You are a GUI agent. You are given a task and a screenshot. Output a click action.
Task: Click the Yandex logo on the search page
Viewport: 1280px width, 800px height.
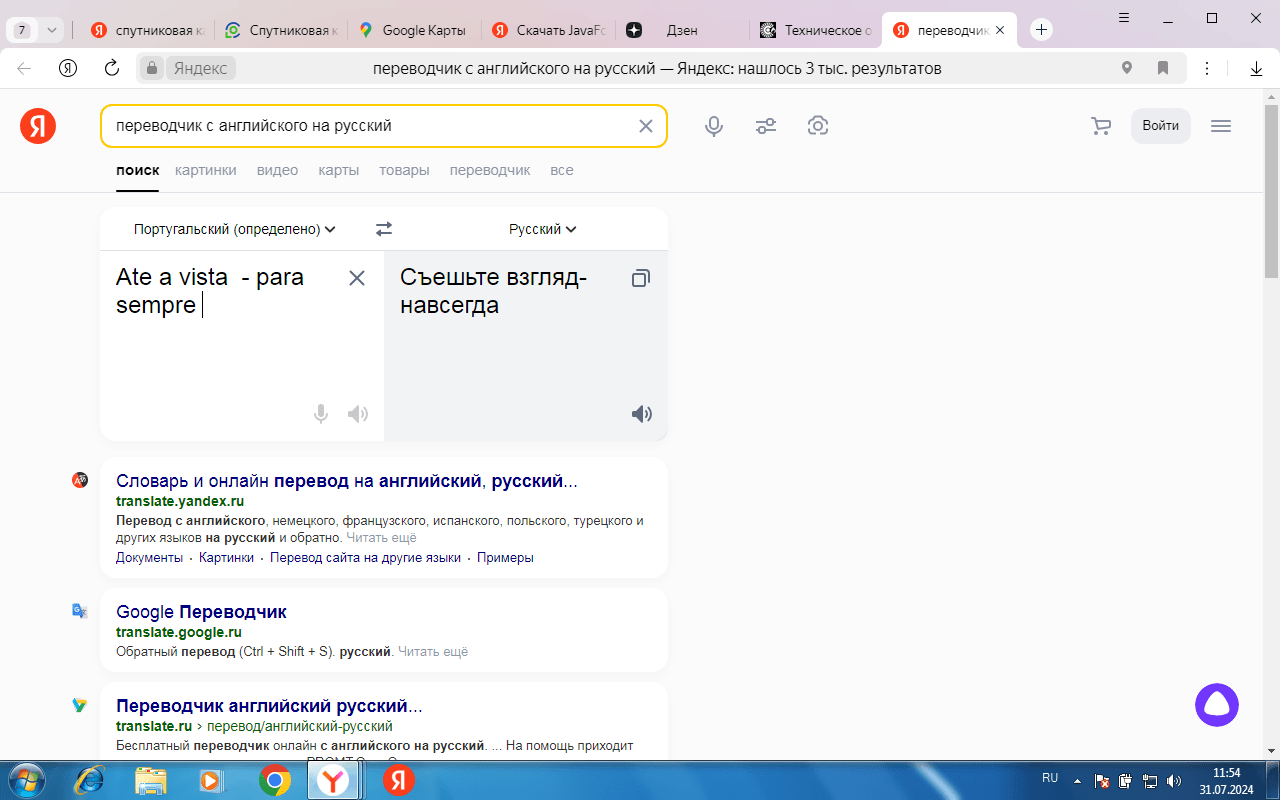tap(38, 126)
